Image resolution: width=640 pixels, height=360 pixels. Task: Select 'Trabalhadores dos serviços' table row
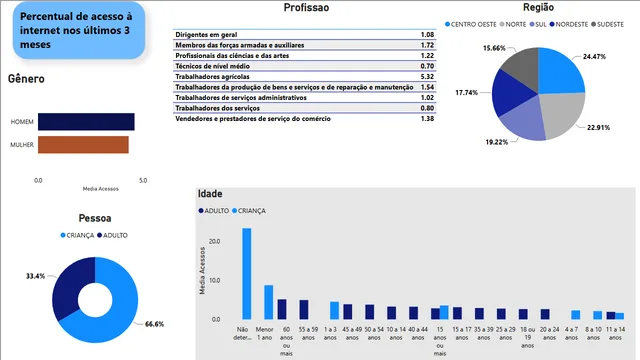(x=304, y=108)
